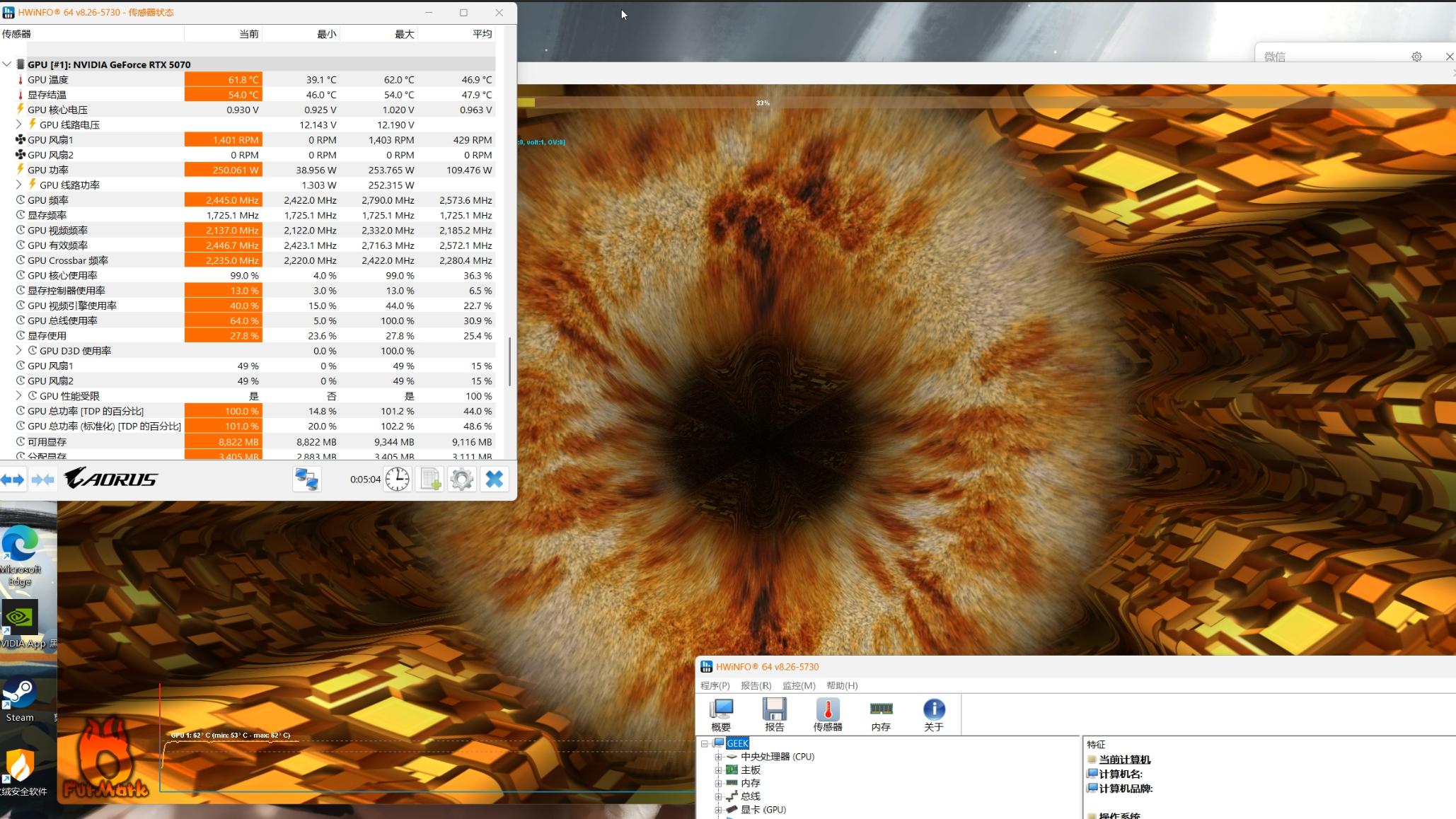Collapse the NVIDIA GeForce RTX 5070 group
This screenshot has height=819, width=1456.
(x=7, y=64)
